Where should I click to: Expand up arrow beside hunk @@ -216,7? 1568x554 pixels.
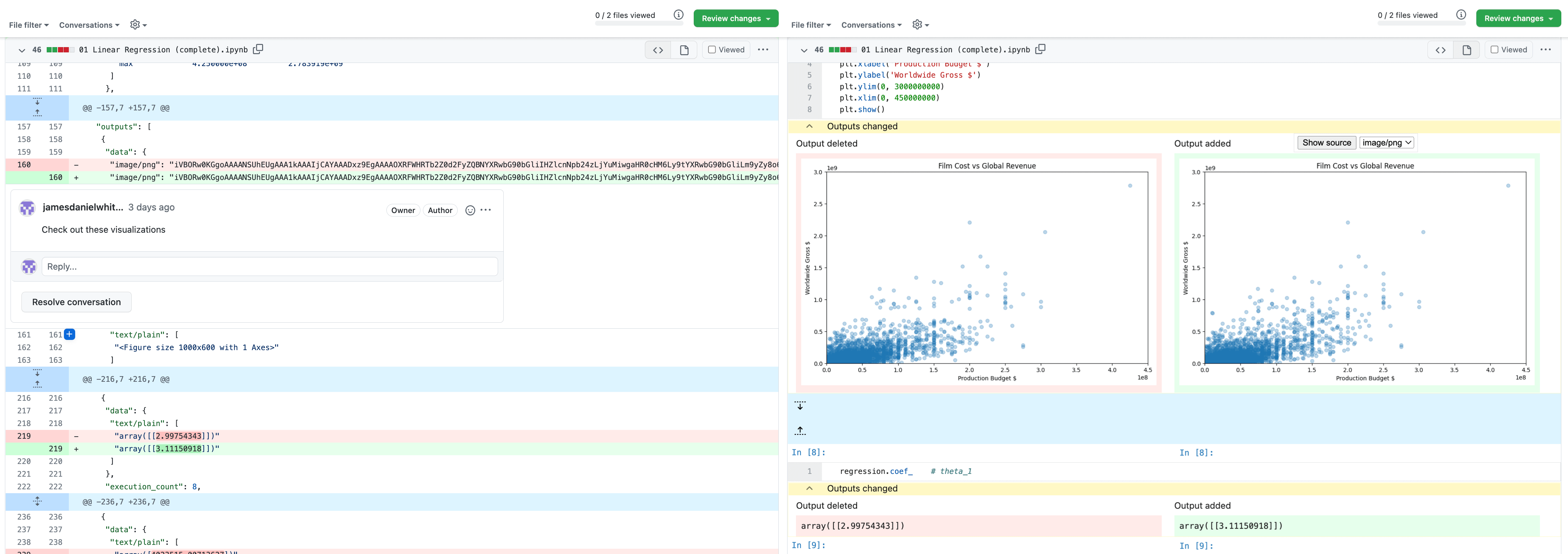(x=37, y=384)
